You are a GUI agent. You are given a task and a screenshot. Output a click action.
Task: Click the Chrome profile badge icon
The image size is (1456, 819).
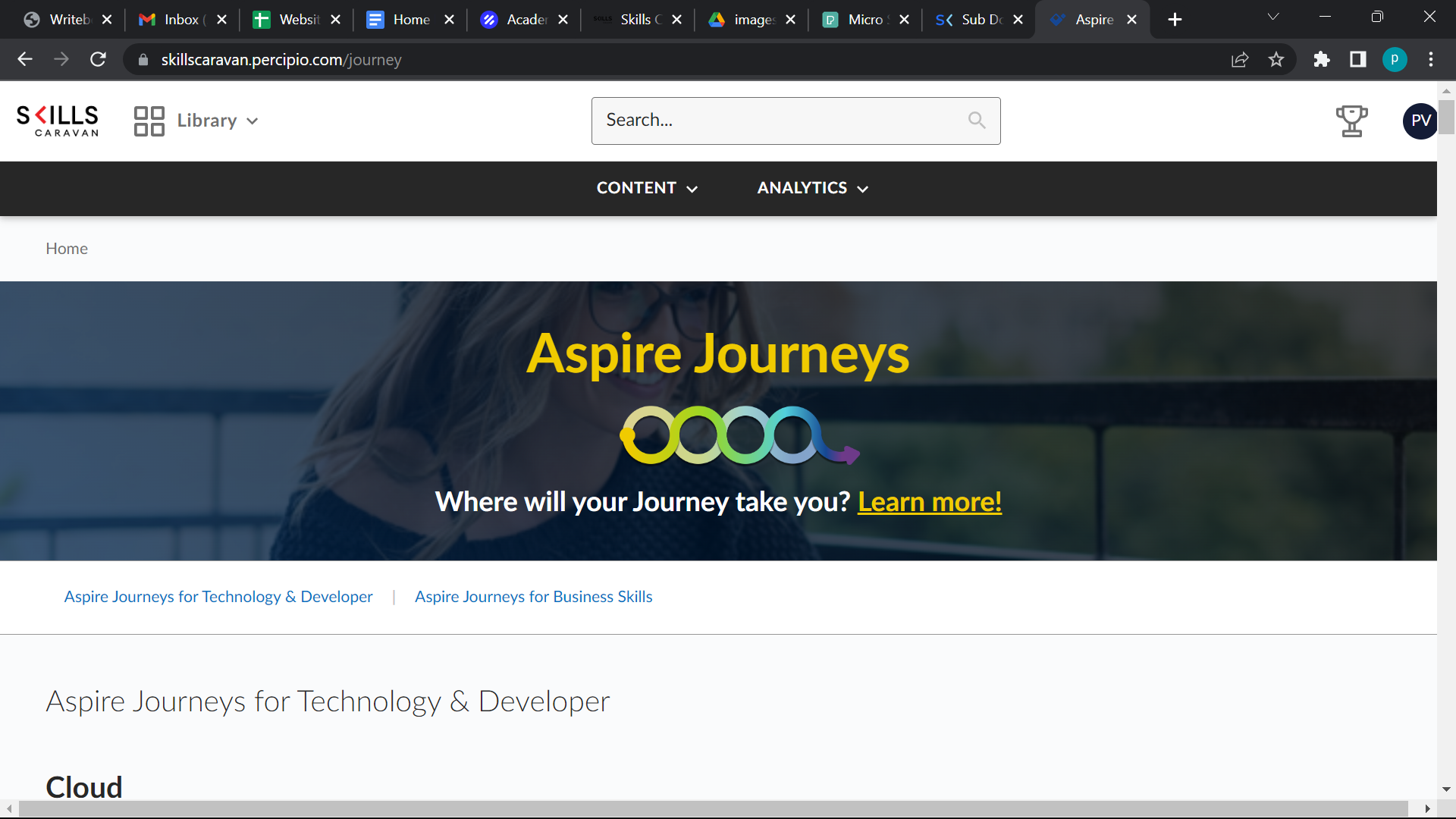(1395, 59)
